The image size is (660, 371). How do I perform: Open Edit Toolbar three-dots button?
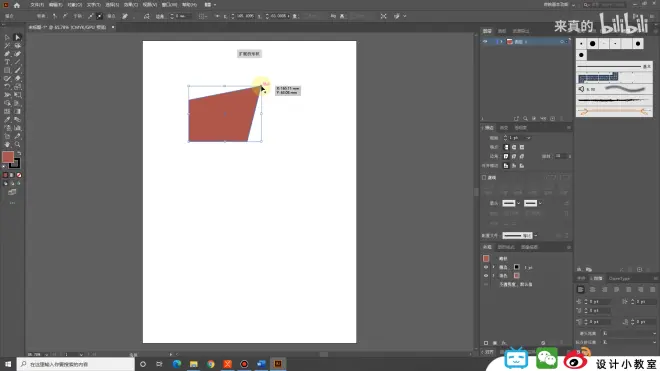click(12, 203)
